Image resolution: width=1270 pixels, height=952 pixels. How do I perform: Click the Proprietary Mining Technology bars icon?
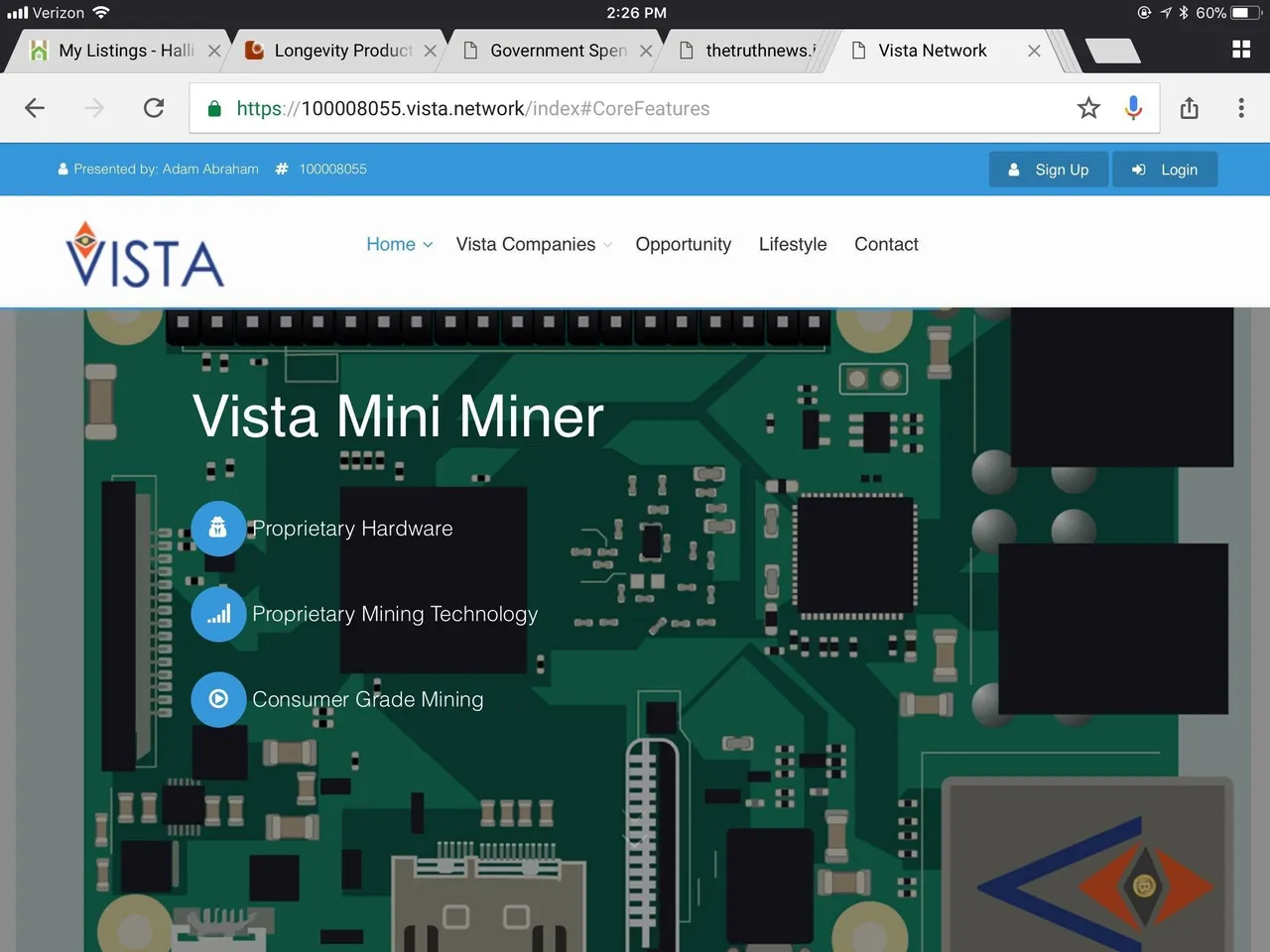(218, 614)
